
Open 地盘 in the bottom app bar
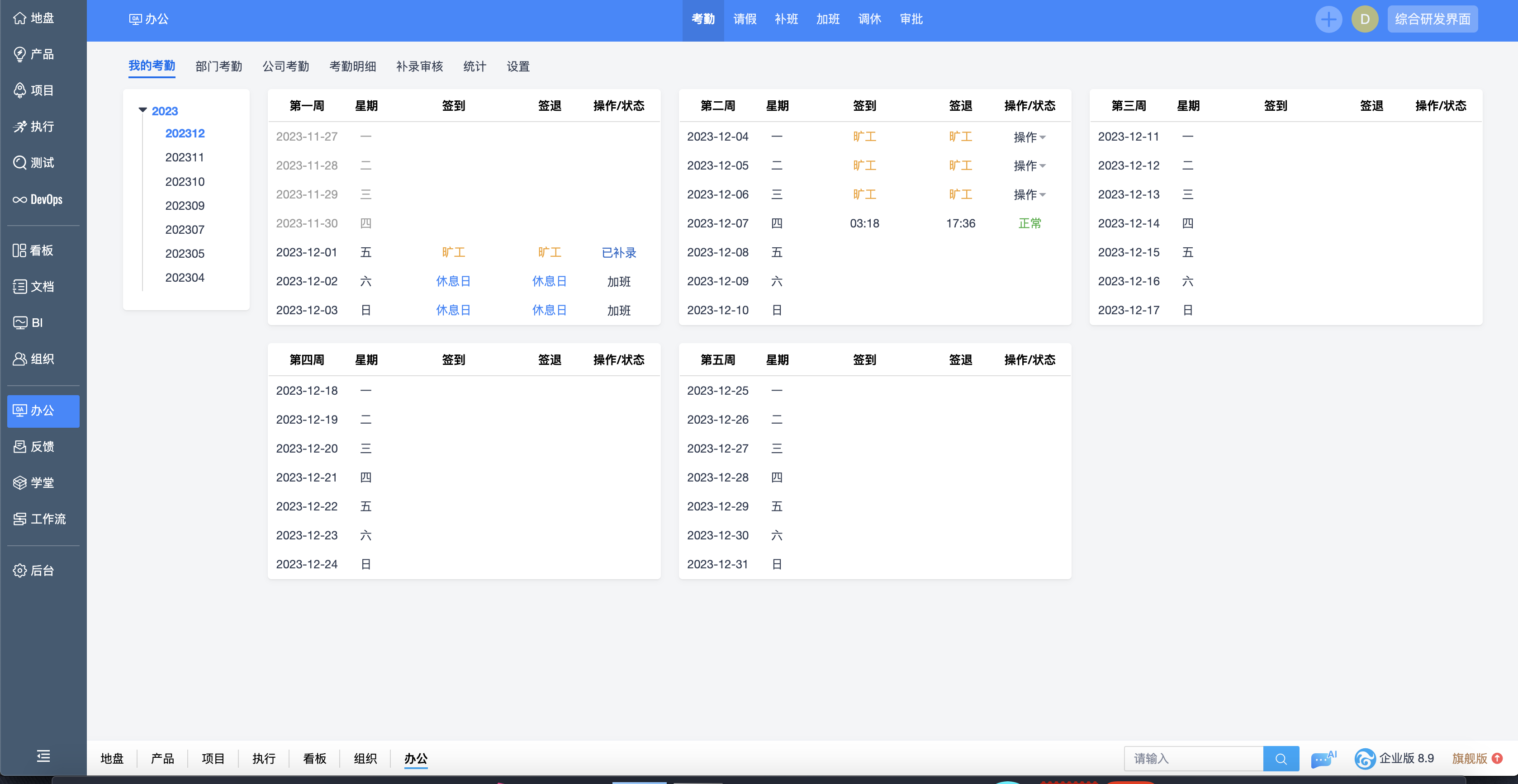[x=112, y=759]
